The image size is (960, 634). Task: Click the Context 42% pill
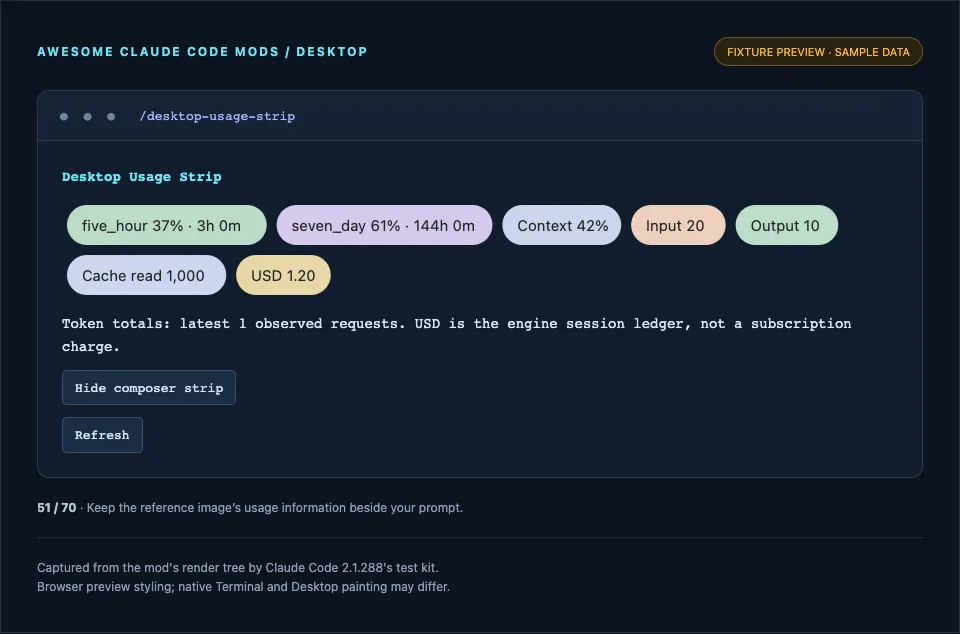(561, 225)
